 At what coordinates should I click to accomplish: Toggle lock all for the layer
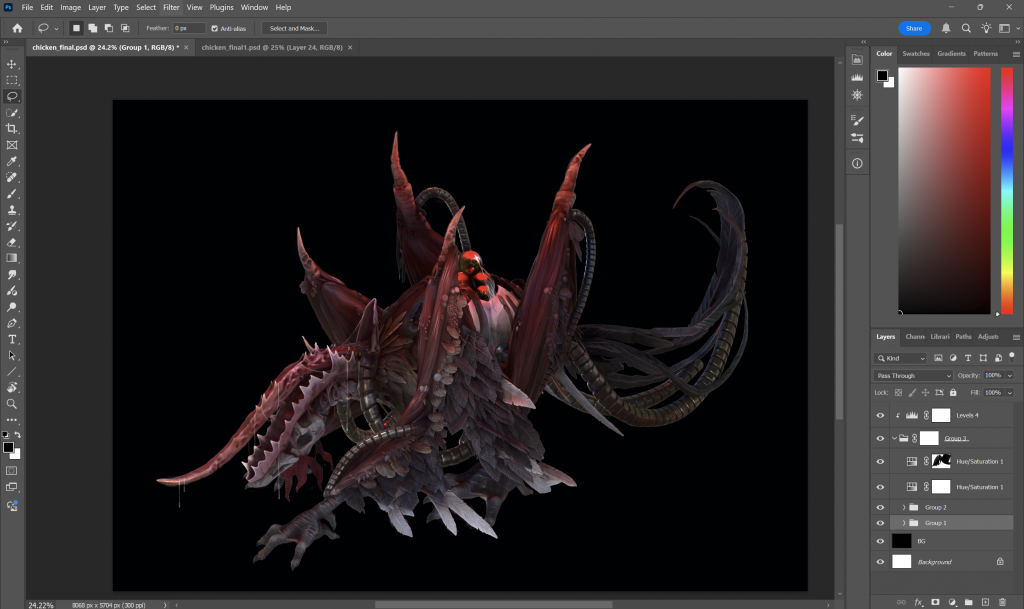click(x=953, y=392)
